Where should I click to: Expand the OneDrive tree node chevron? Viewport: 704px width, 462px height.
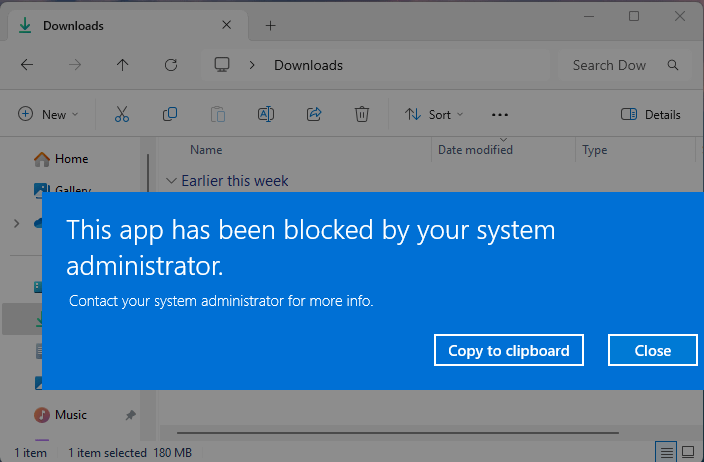[17, 223]
